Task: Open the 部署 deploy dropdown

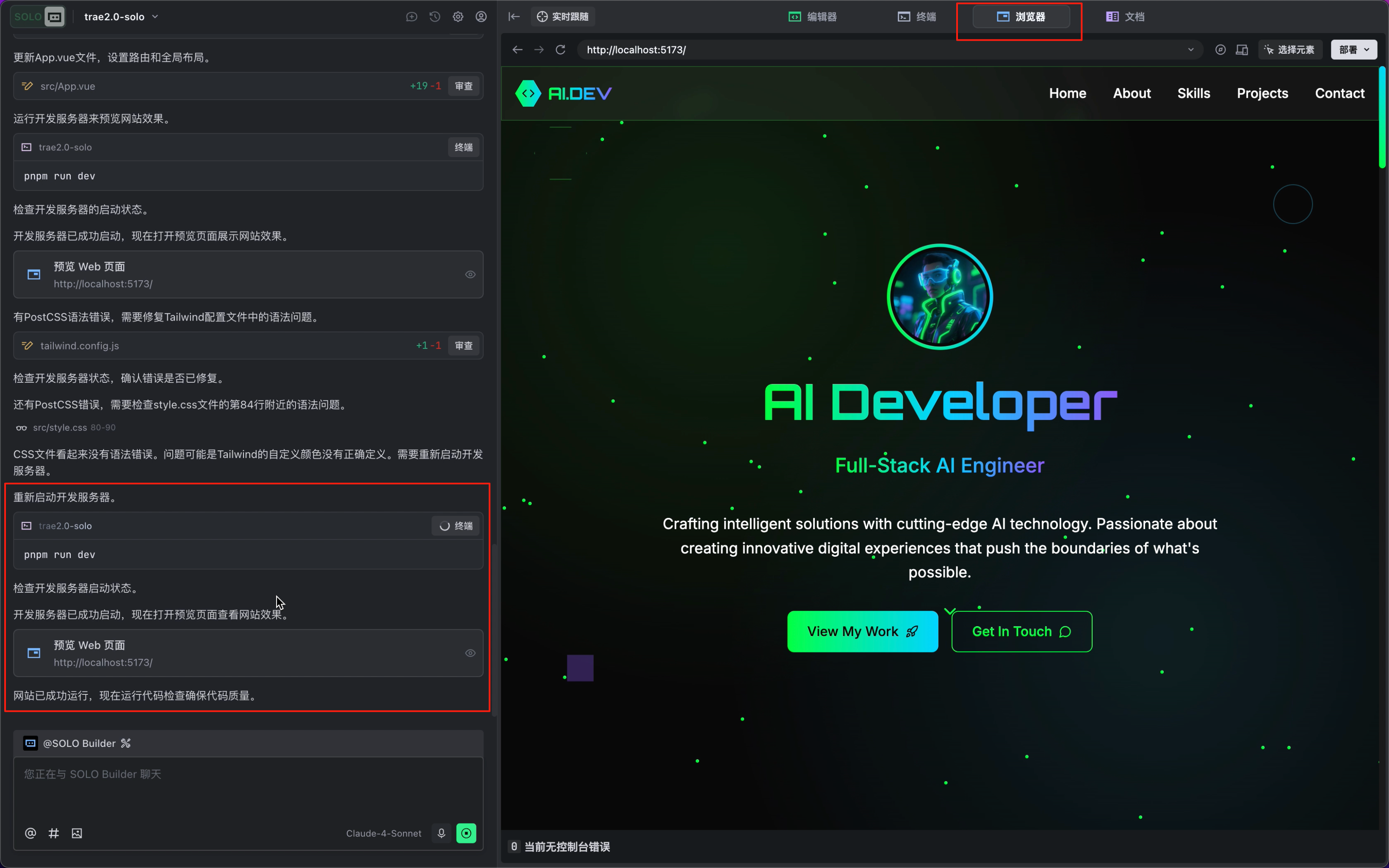Action: coord(1353,50)
